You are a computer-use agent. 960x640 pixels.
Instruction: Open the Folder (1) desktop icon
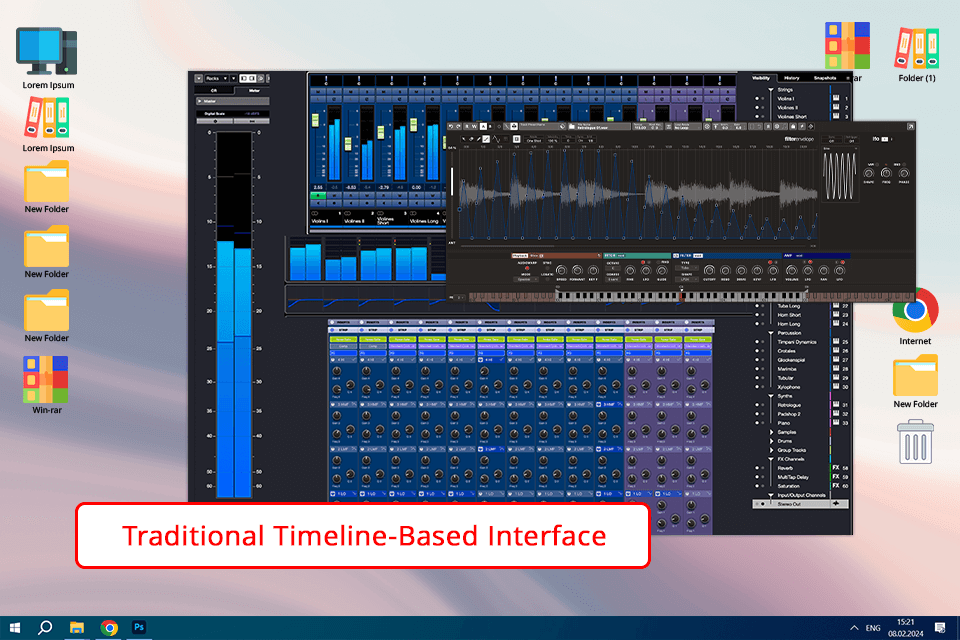point(917,48)
